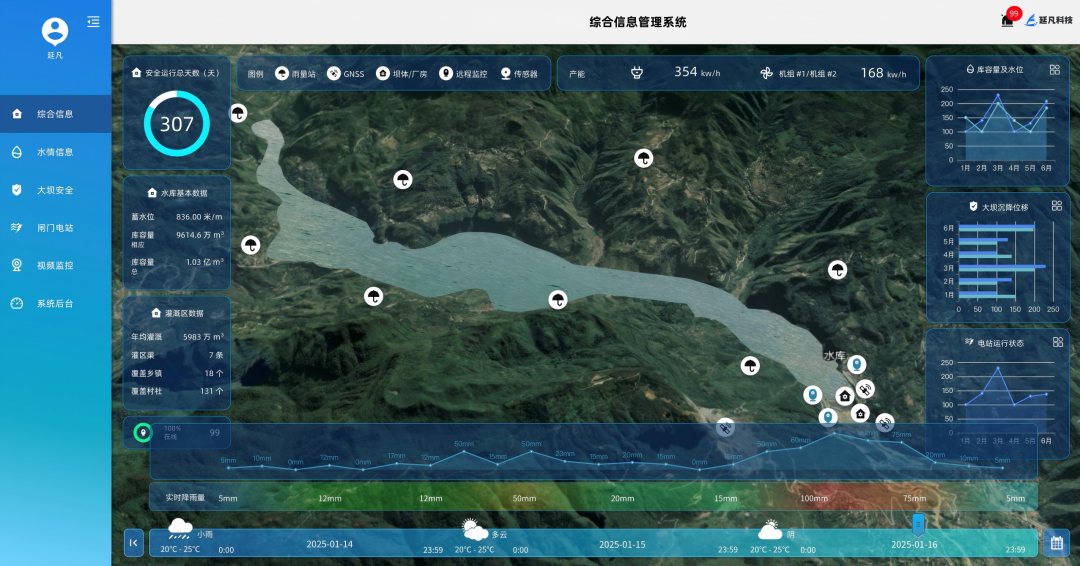The height and width of the screenshot is (566, 1080).
Task: Click the online location status ring icon
Action: (143, 433)
